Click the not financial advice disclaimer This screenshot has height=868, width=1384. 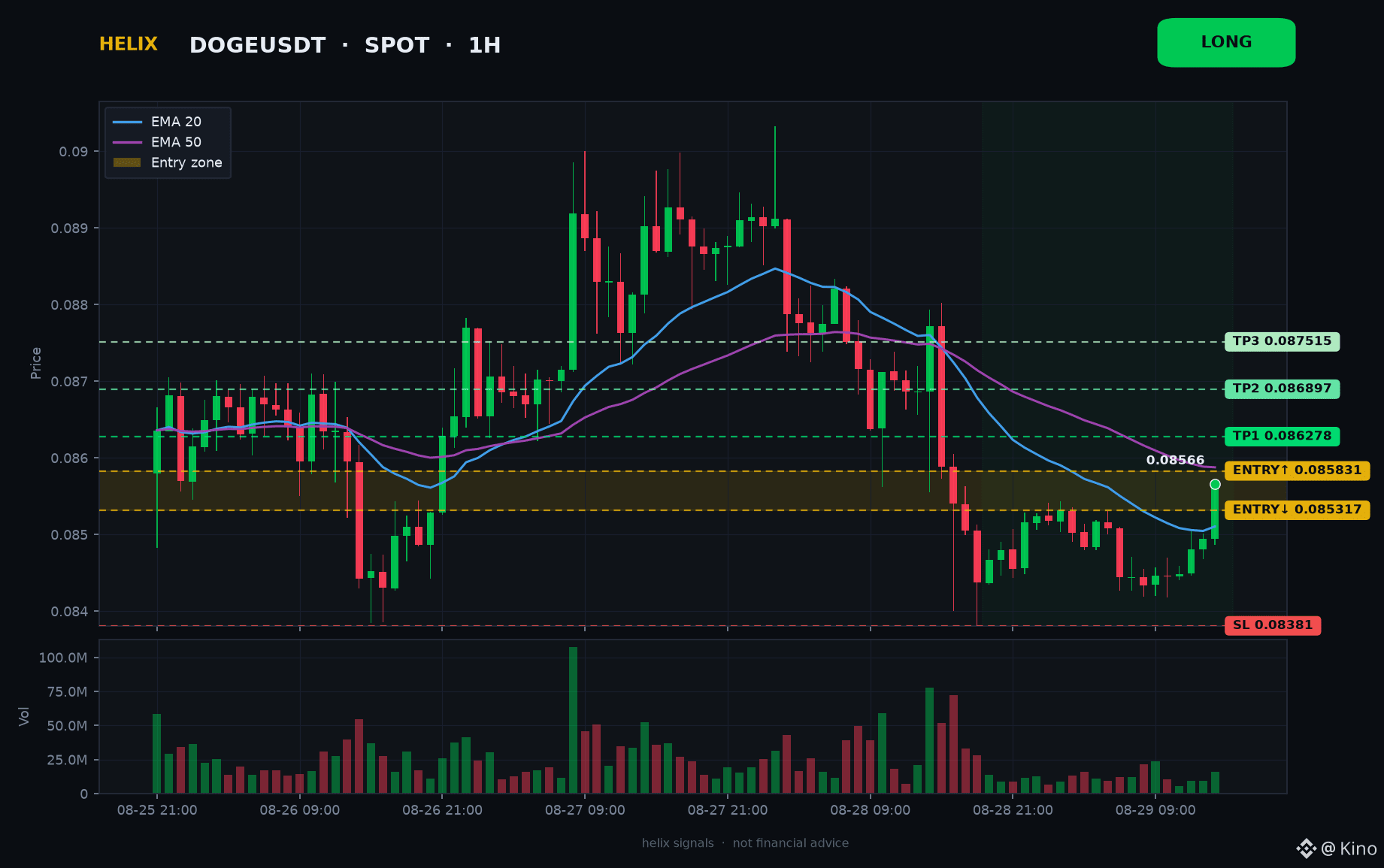791,843
